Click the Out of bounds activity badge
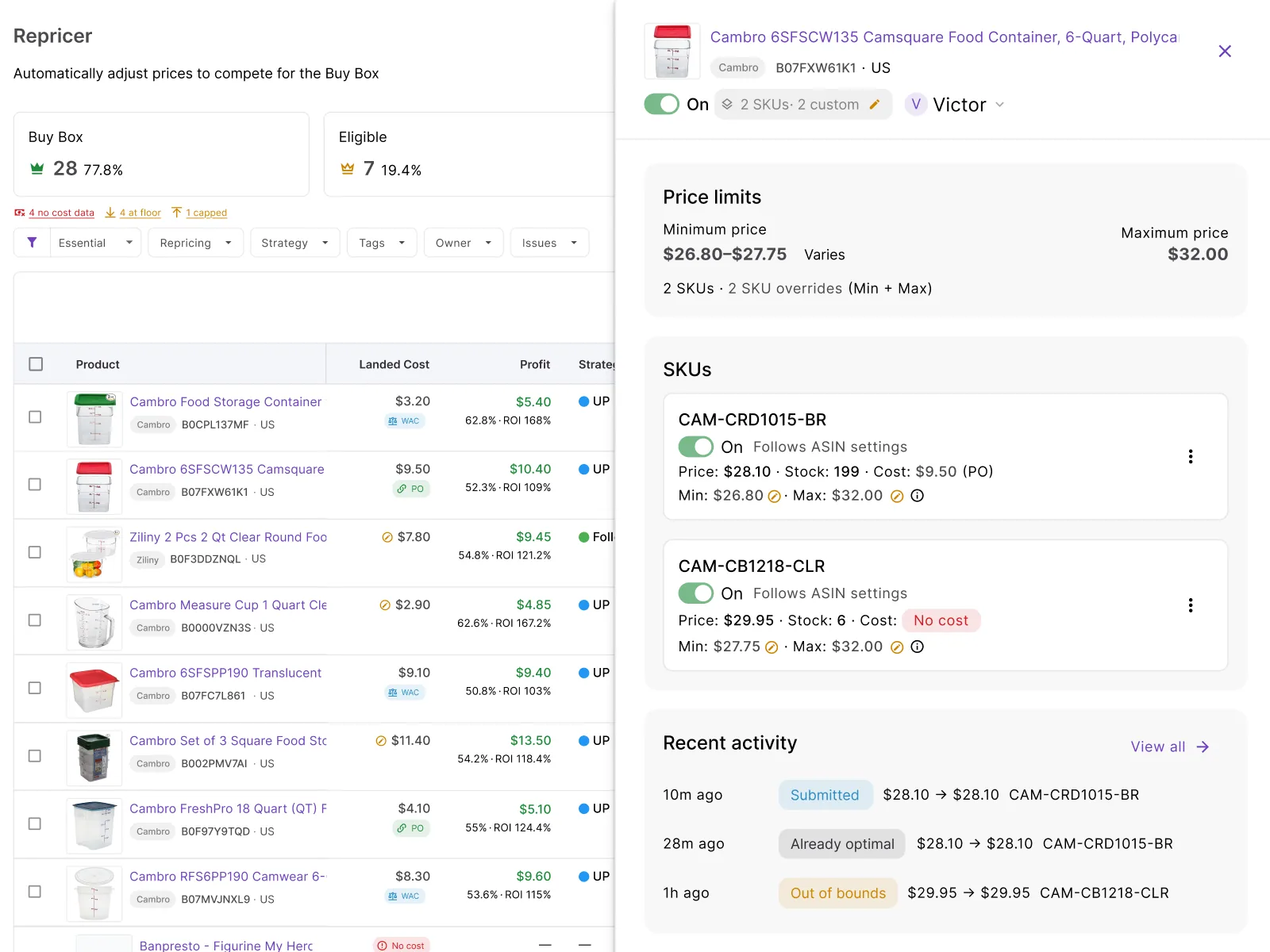Viewport: 1270px width, 952px height. (x=838, y=893)
